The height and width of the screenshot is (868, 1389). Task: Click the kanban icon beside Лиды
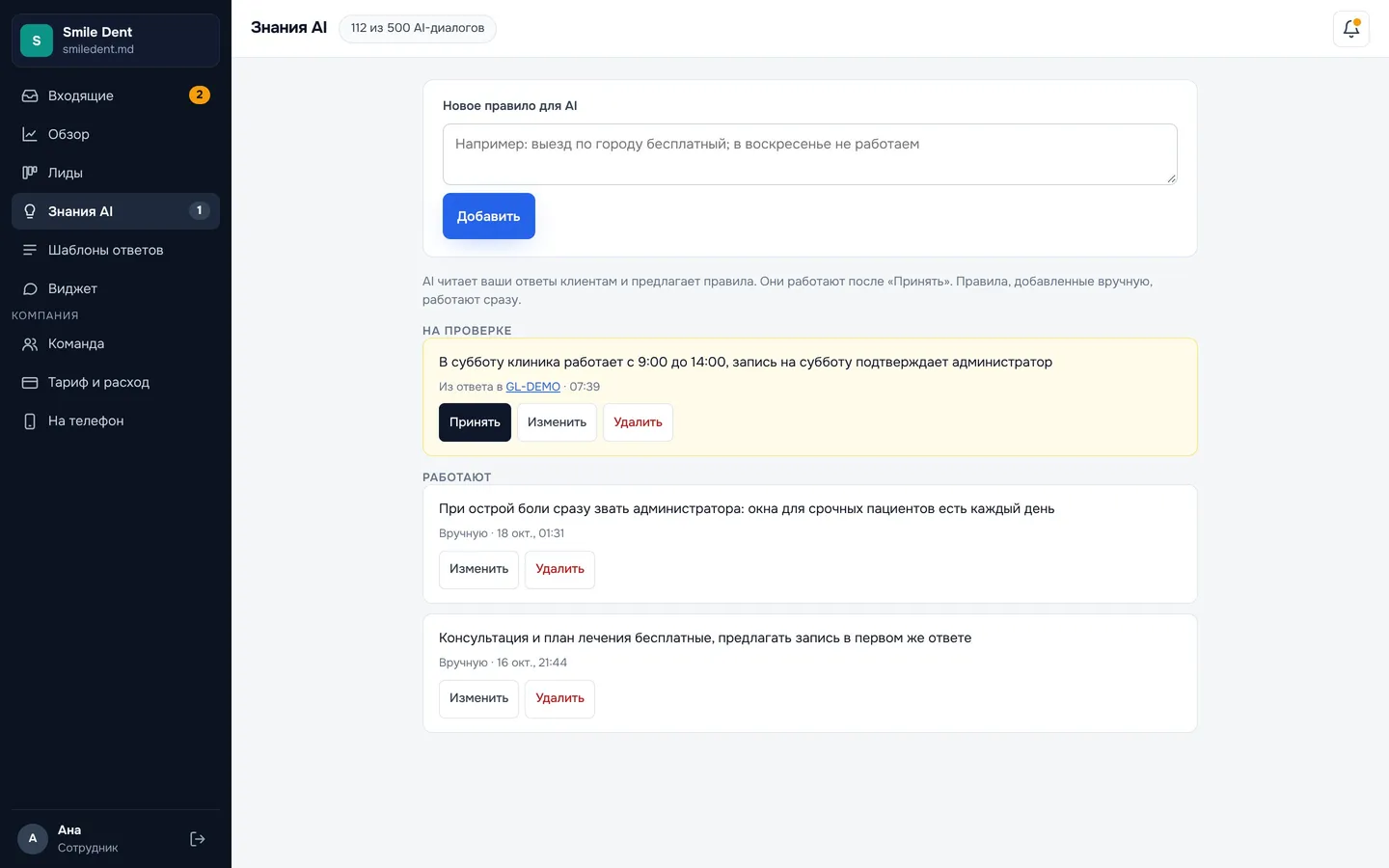pos(30,173)
